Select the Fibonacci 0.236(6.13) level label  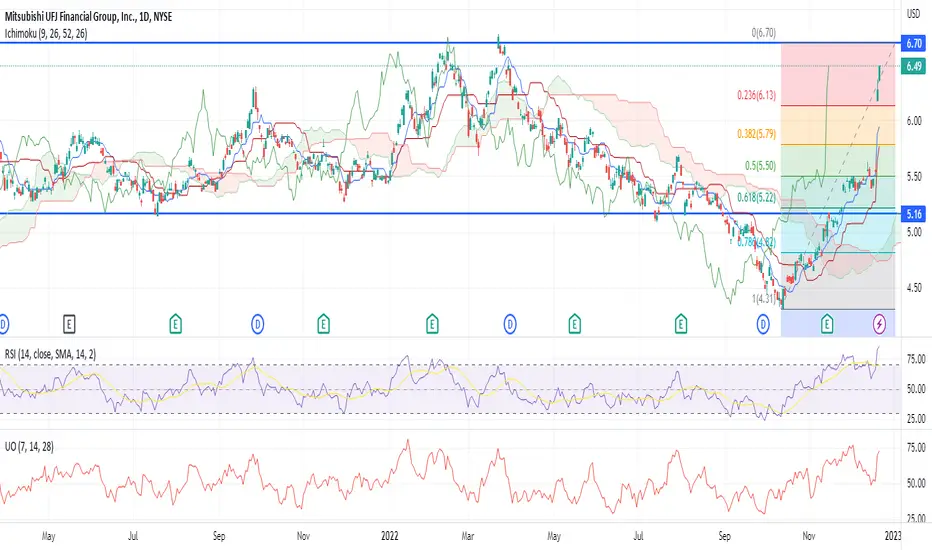(x=756, y=95)
